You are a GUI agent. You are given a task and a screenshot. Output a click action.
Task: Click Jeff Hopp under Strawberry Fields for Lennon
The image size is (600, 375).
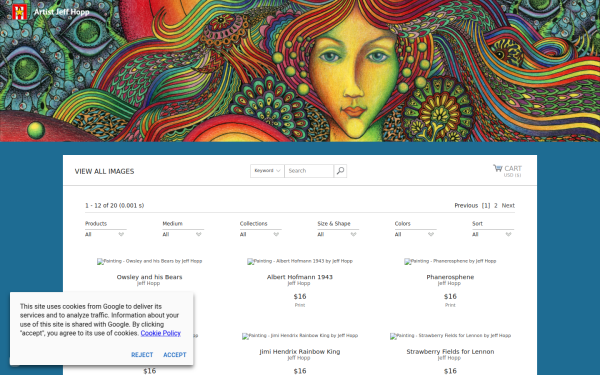[x=449, y=358]
